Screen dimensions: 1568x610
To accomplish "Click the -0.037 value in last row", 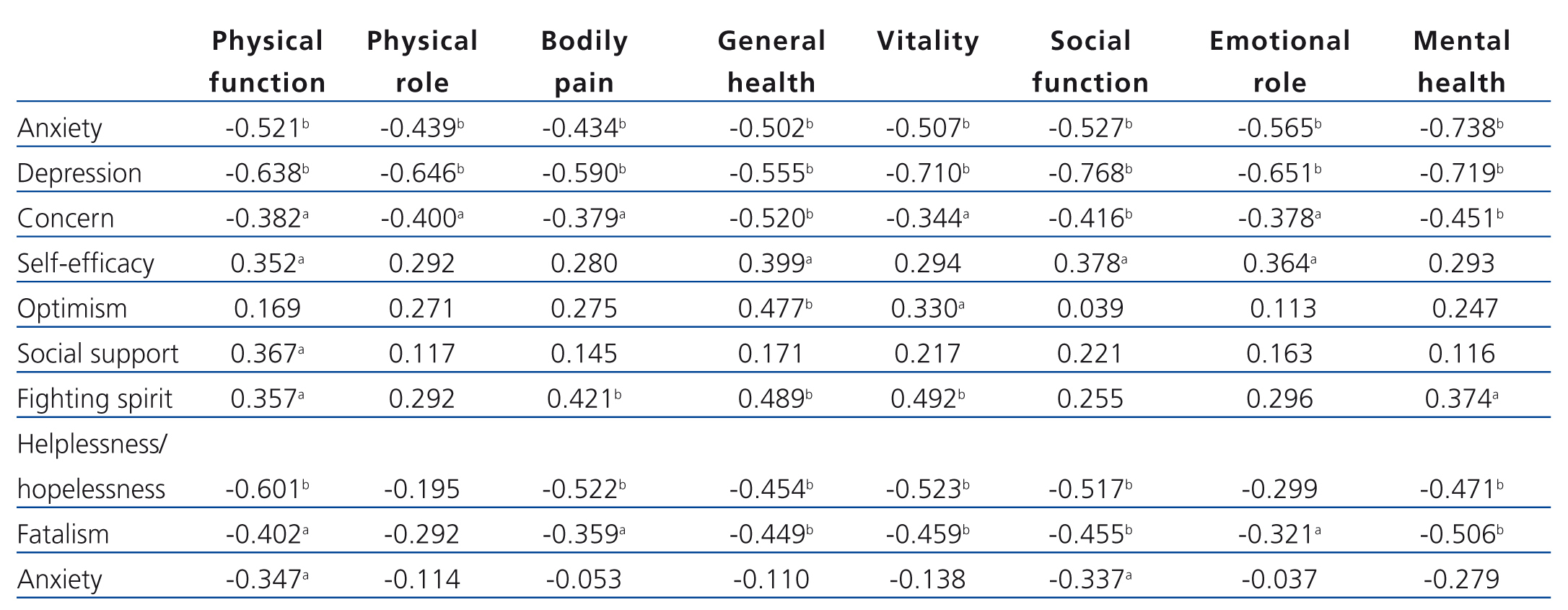I will tap(1279, 580).
